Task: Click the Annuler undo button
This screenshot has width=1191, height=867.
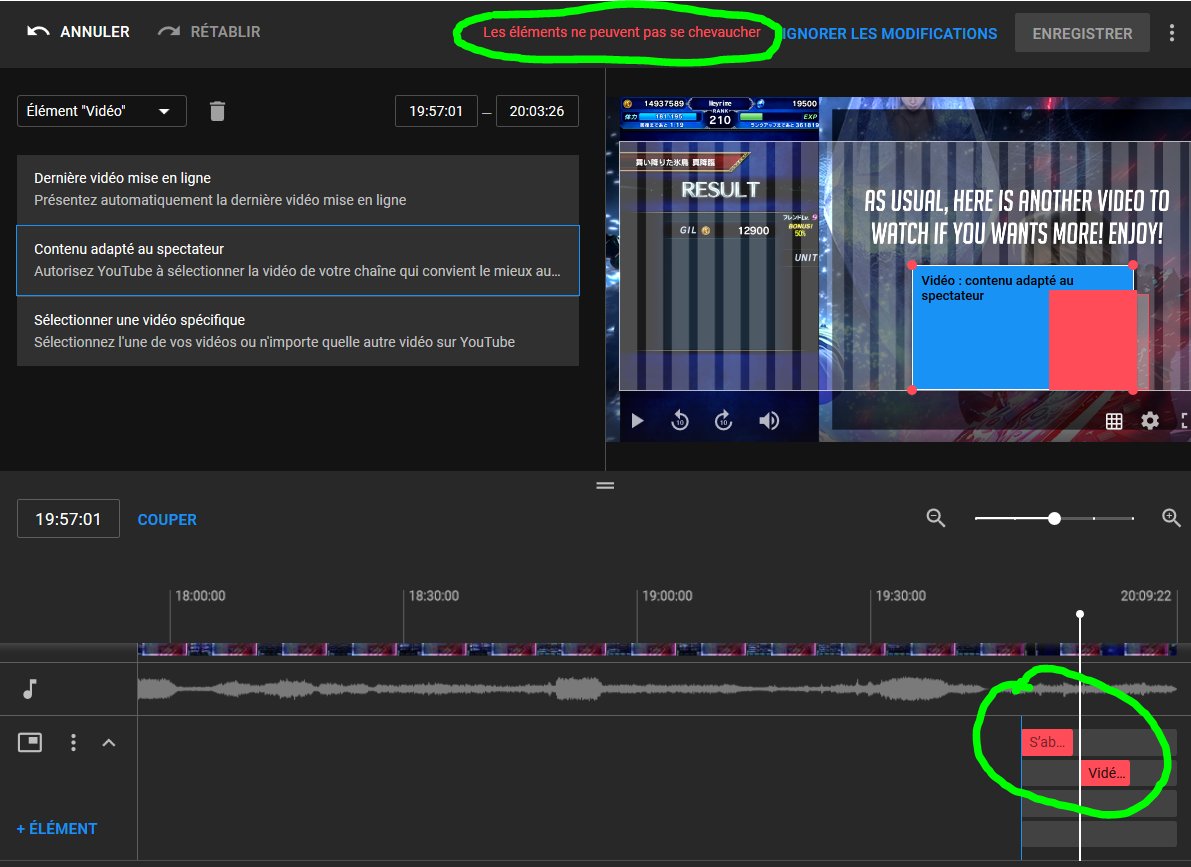Action: pyautogui.click(x=78, y=32)
